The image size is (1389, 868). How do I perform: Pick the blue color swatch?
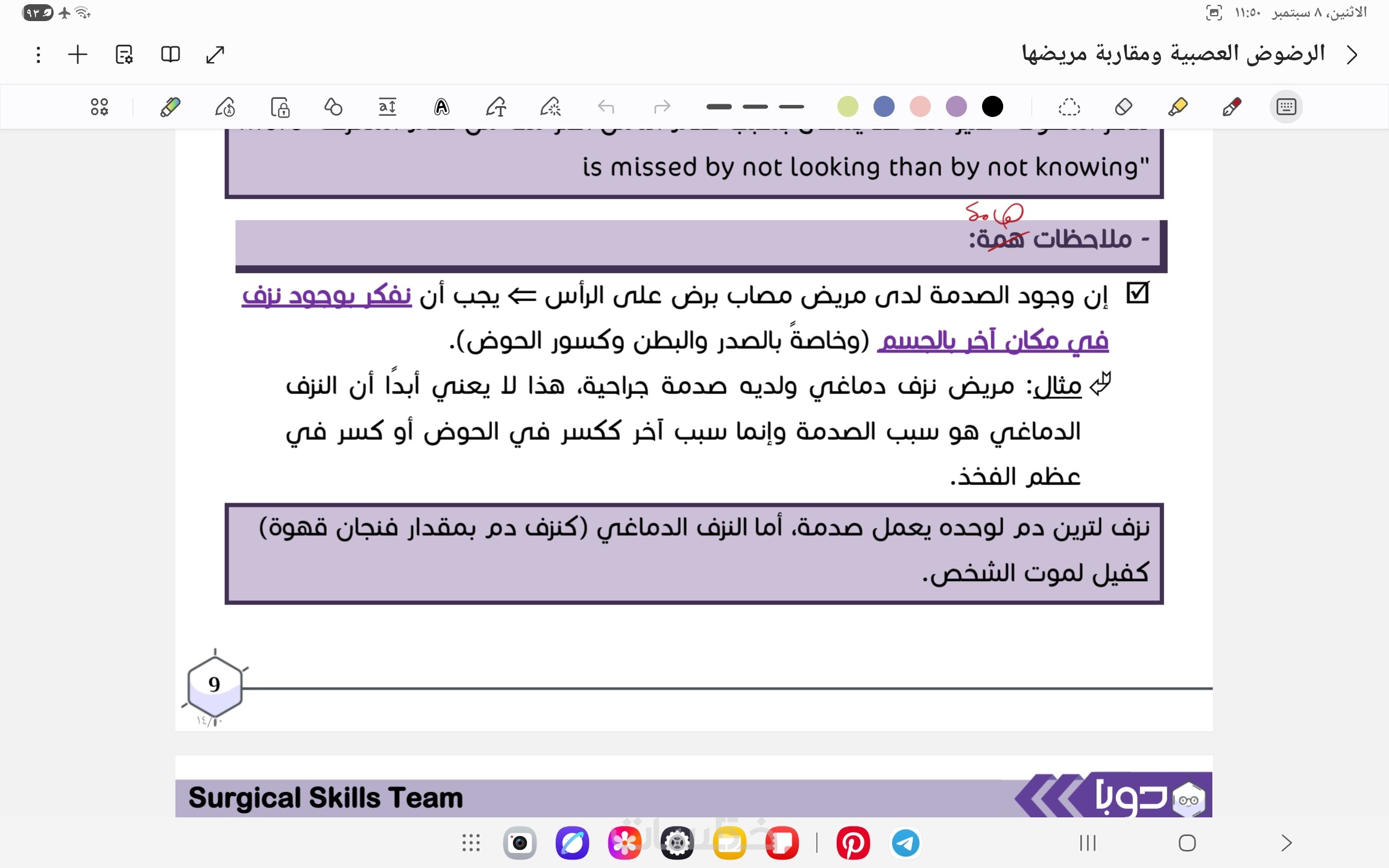tap(884, 107)
